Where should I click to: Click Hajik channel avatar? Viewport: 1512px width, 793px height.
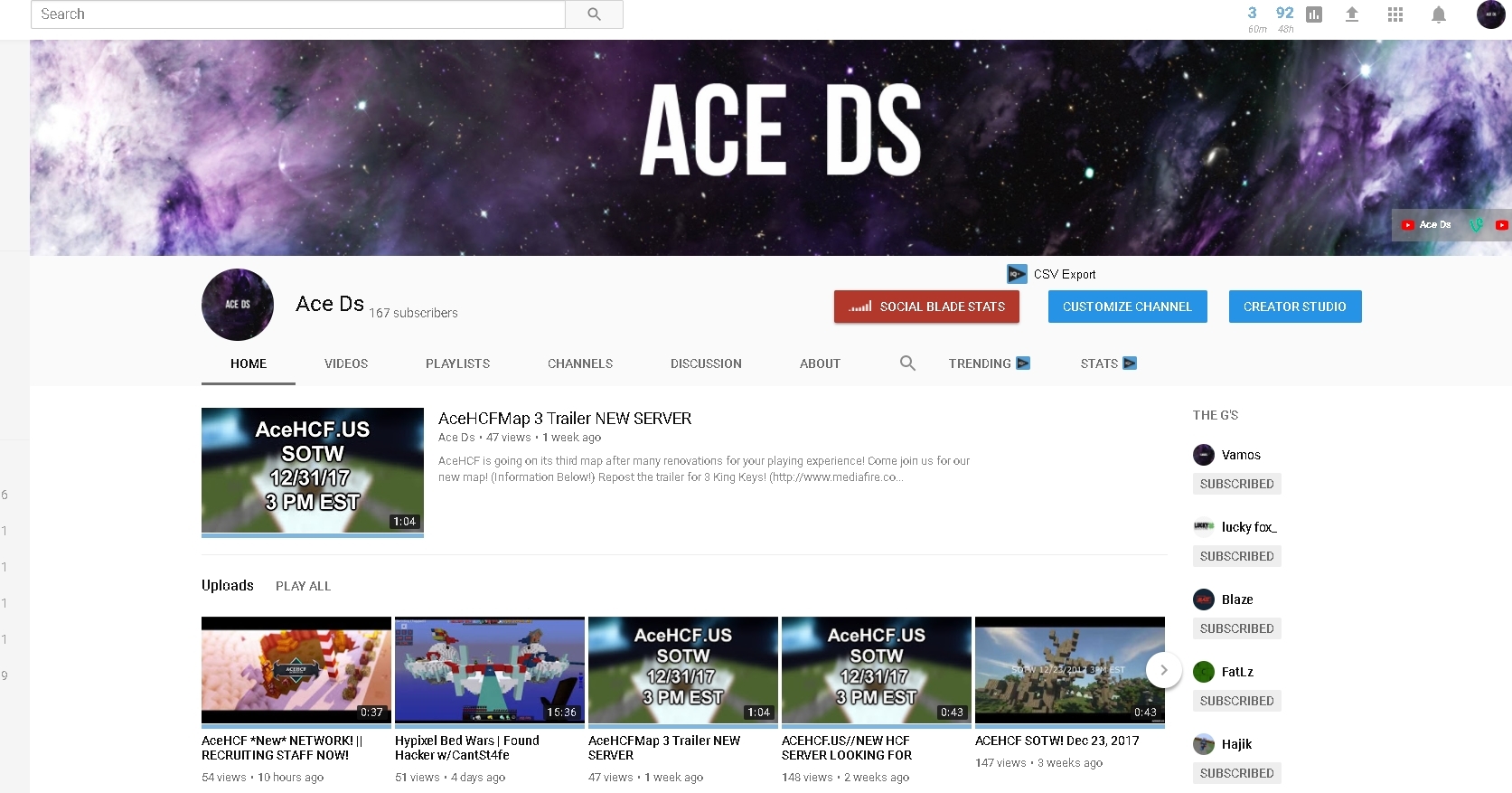point(1204,744)
